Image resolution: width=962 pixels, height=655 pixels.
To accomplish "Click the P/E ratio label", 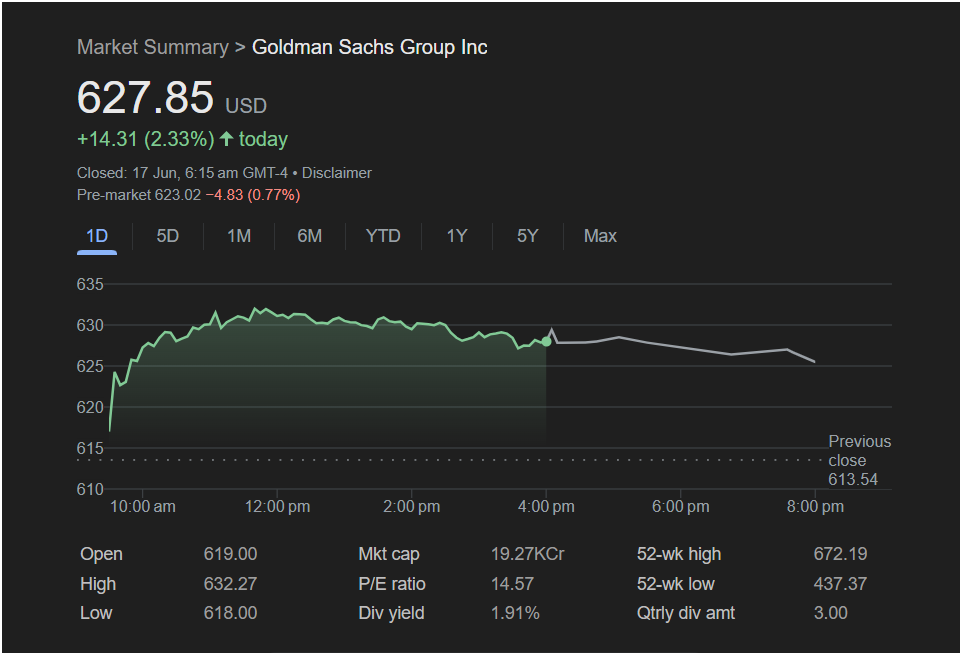I will click(392, 584).
